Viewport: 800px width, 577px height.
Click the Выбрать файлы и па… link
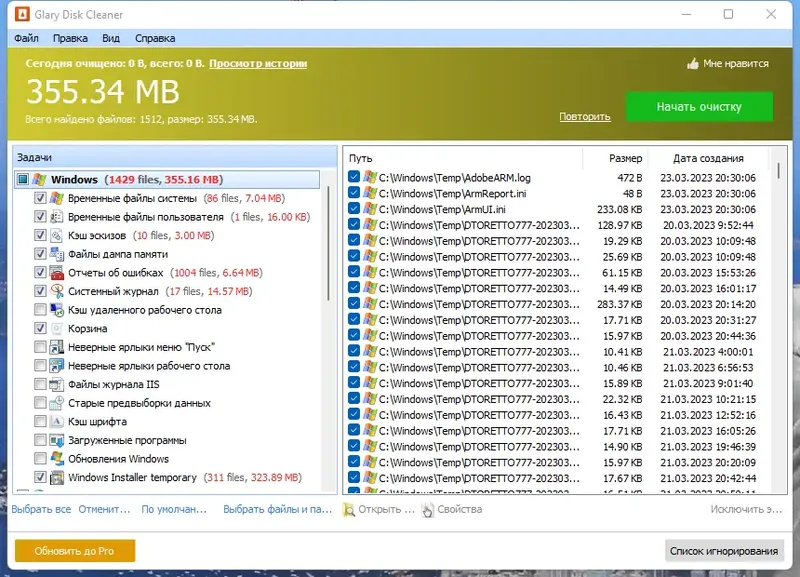[278, 509]
